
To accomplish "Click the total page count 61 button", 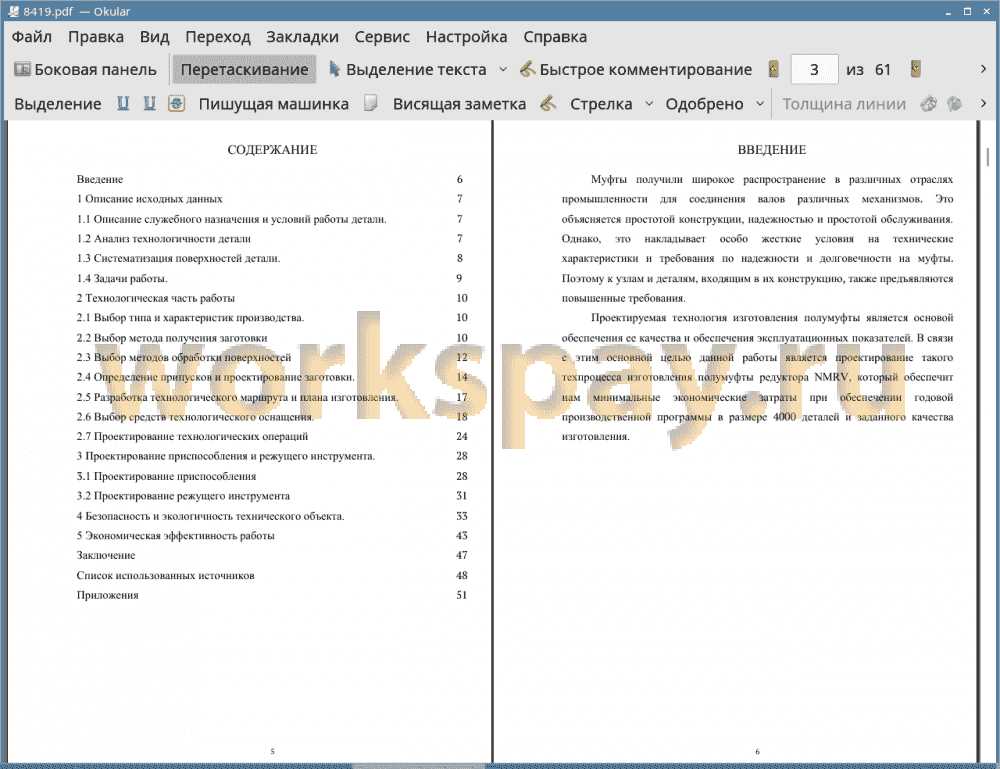I will click(x=883, y=70).
